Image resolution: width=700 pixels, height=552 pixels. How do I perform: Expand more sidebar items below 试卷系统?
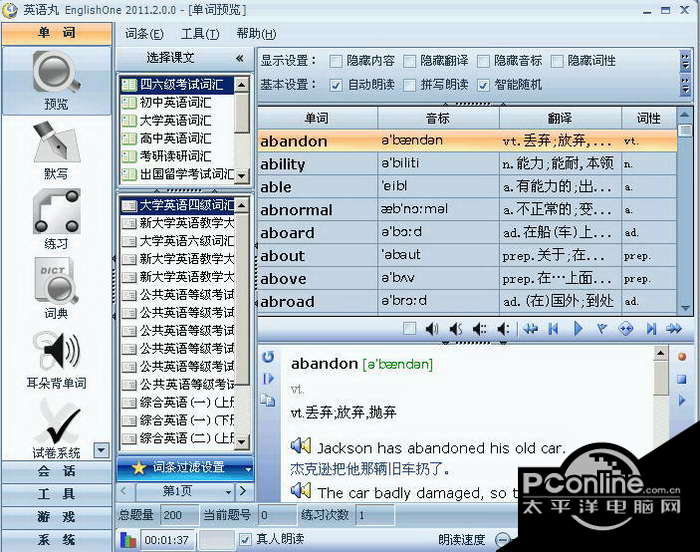(x=101, y=450)
